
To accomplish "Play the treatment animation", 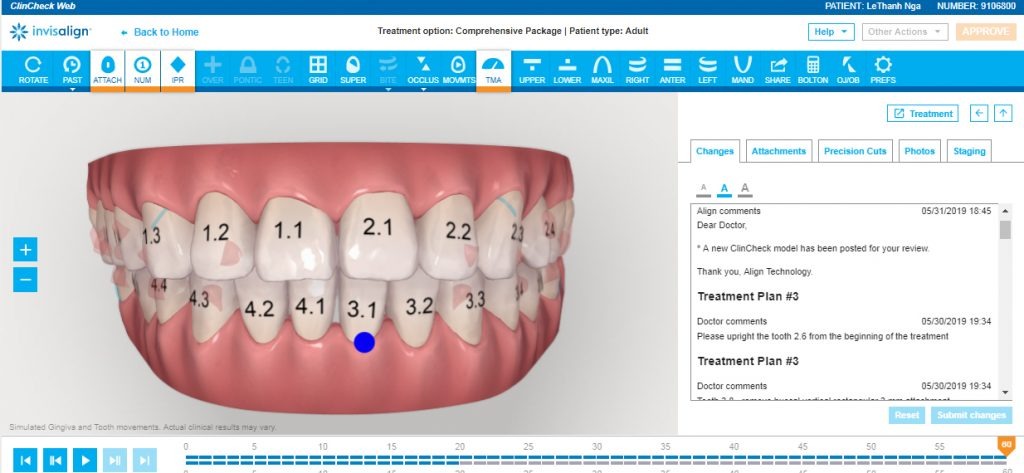I will [85, 460].
